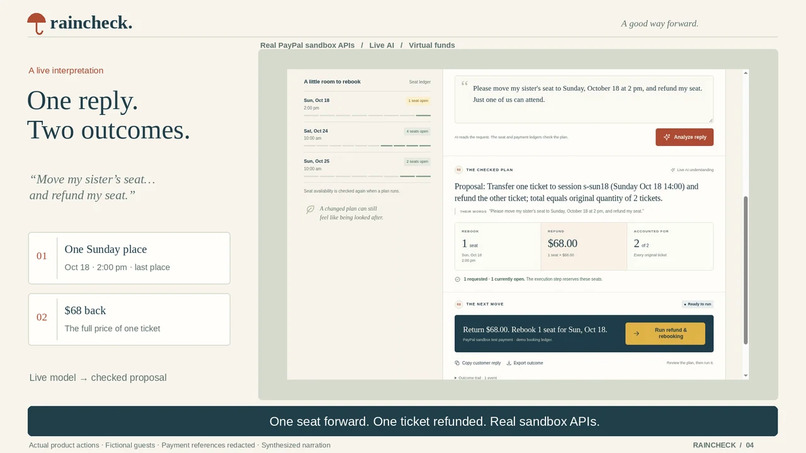Screen dimensions: 806x453
Task: Click into the customer reply text area
Action: tap(584, 99)
